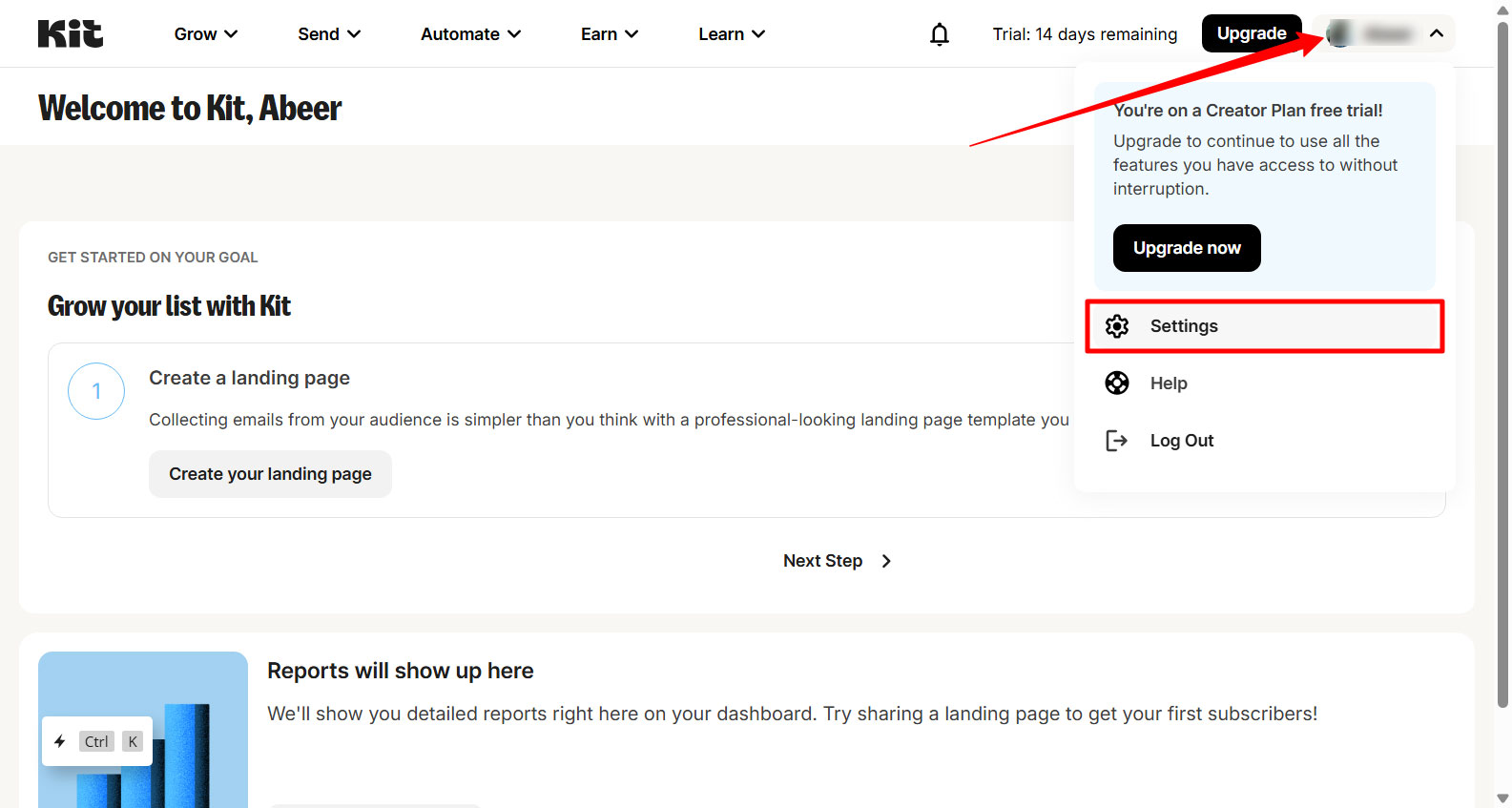1512x808 pixels.
Task: Select Help in account menu
Action: (x=1265, y=383)
